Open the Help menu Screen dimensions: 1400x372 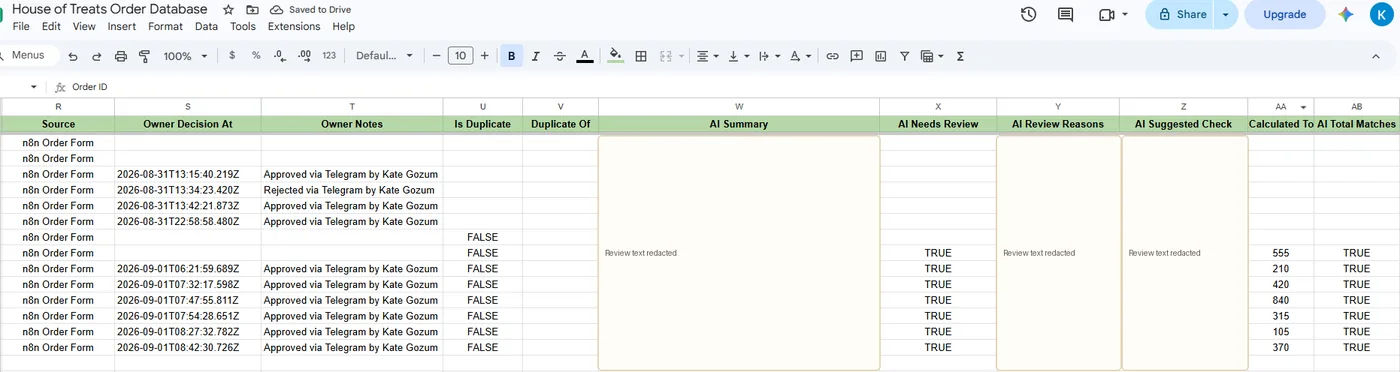[344, 27]
